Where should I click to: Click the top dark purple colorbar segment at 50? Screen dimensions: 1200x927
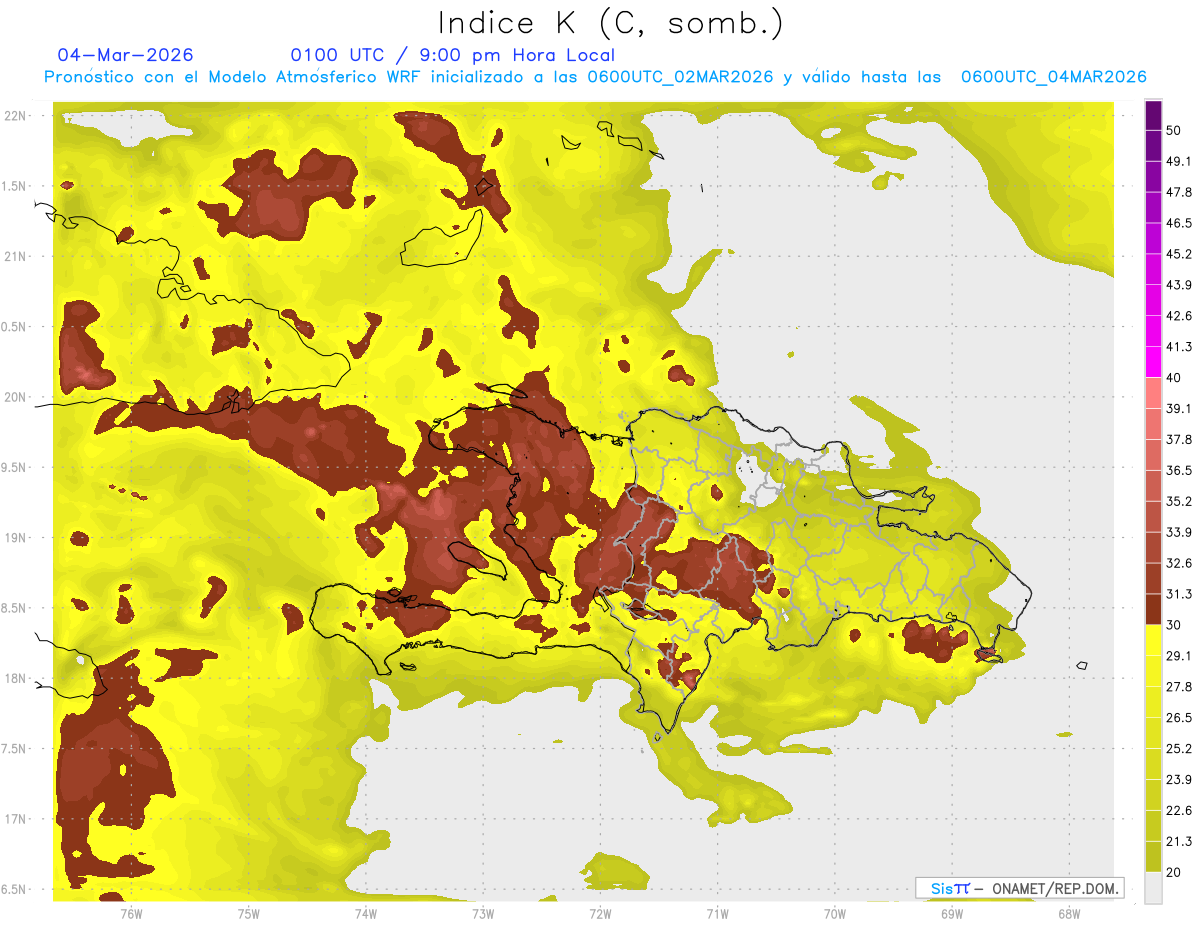pyautogui.click(x=1153, y=116)
